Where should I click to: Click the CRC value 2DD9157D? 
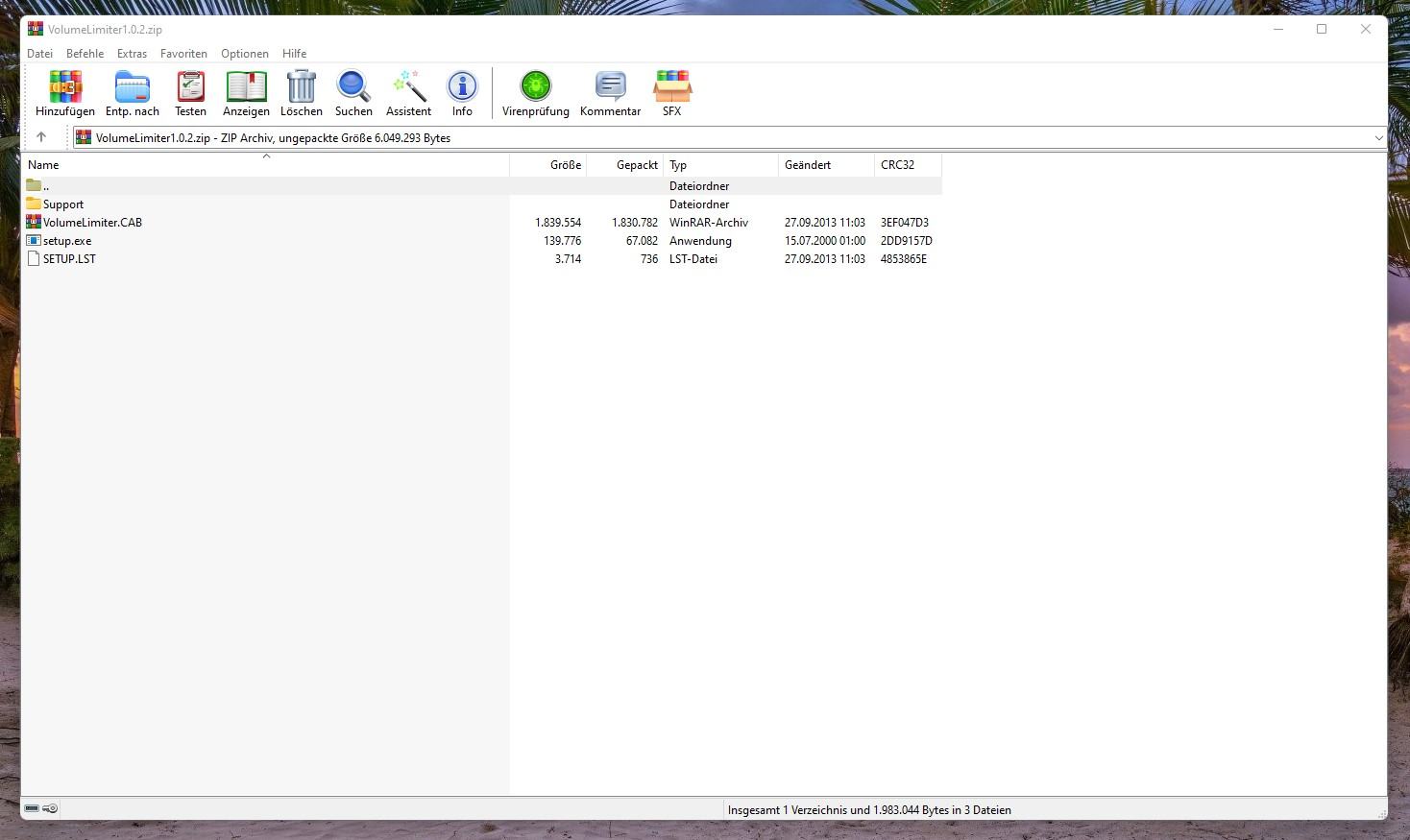[907, 241]
